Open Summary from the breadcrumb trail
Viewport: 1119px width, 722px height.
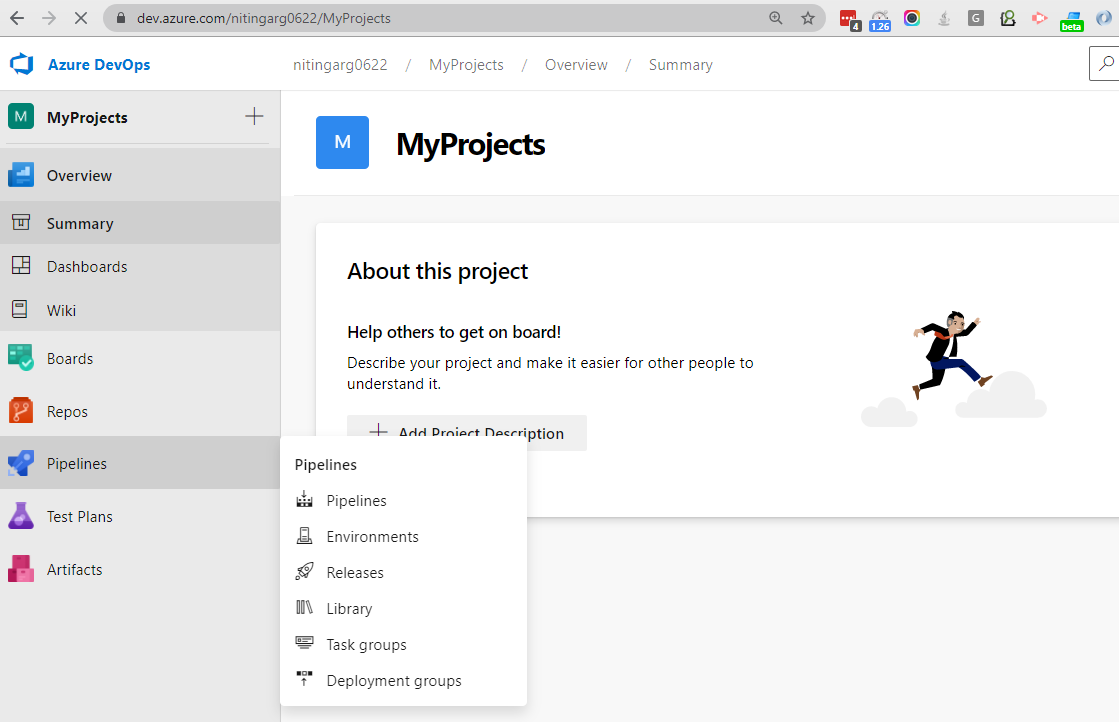point(680,64)
